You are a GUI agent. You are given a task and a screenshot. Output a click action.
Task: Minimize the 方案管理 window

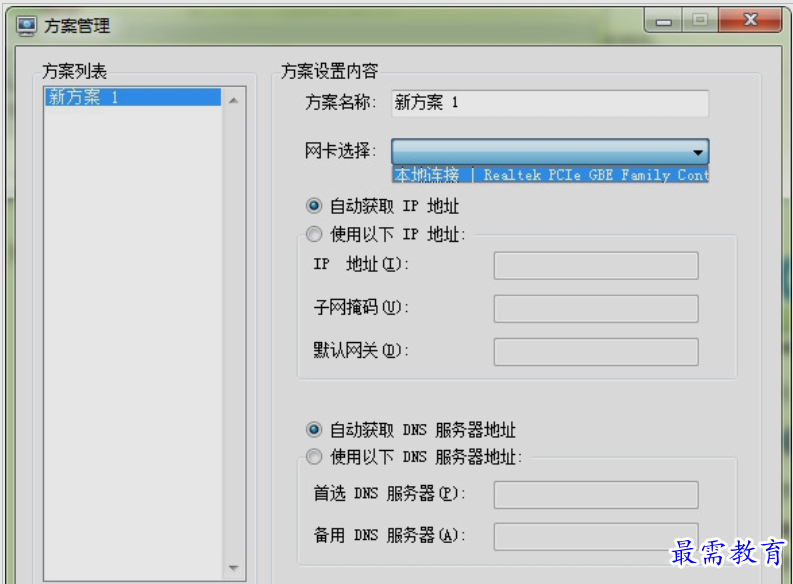point(664,21)
